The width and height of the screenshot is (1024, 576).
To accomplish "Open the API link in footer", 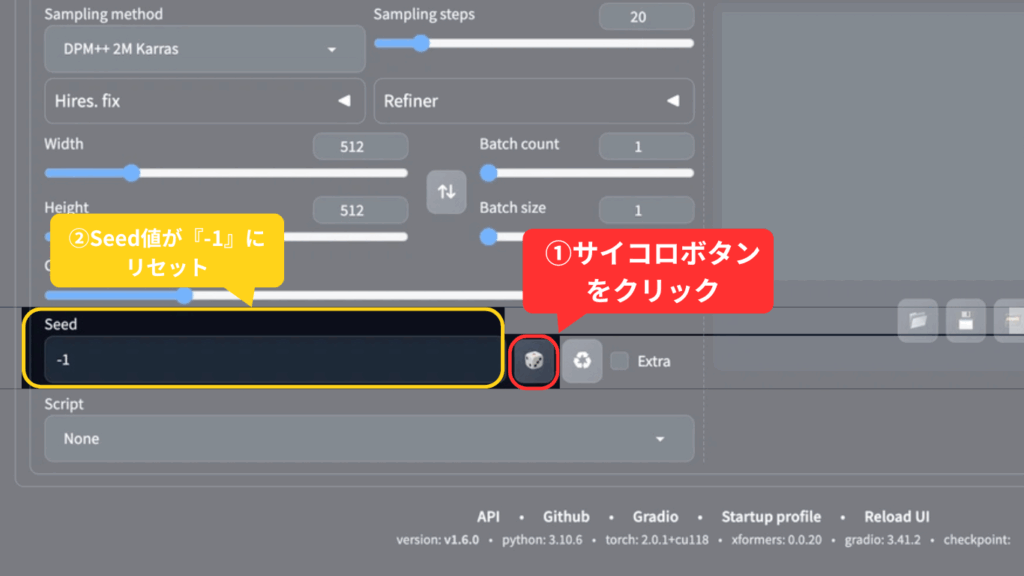I will click(488, 517).
